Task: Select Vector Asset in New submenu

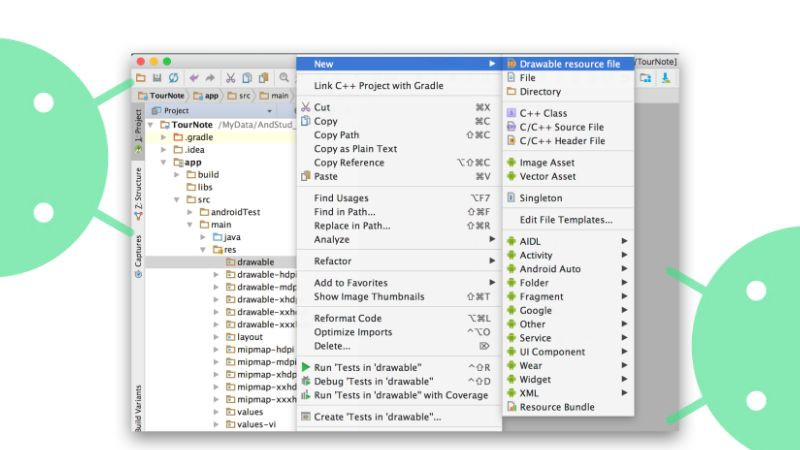Action: [x=568, y=177]
